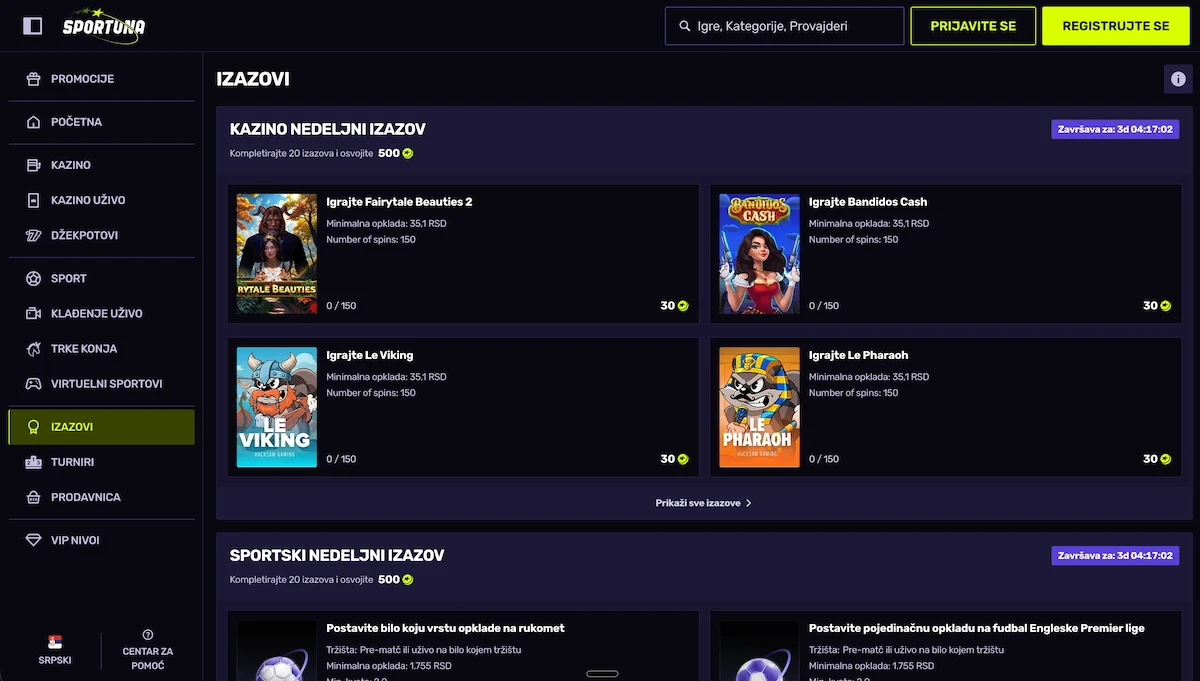Open Centar za pomoć link
This screenshot has width=1200, height=681.
coord(148,650)
